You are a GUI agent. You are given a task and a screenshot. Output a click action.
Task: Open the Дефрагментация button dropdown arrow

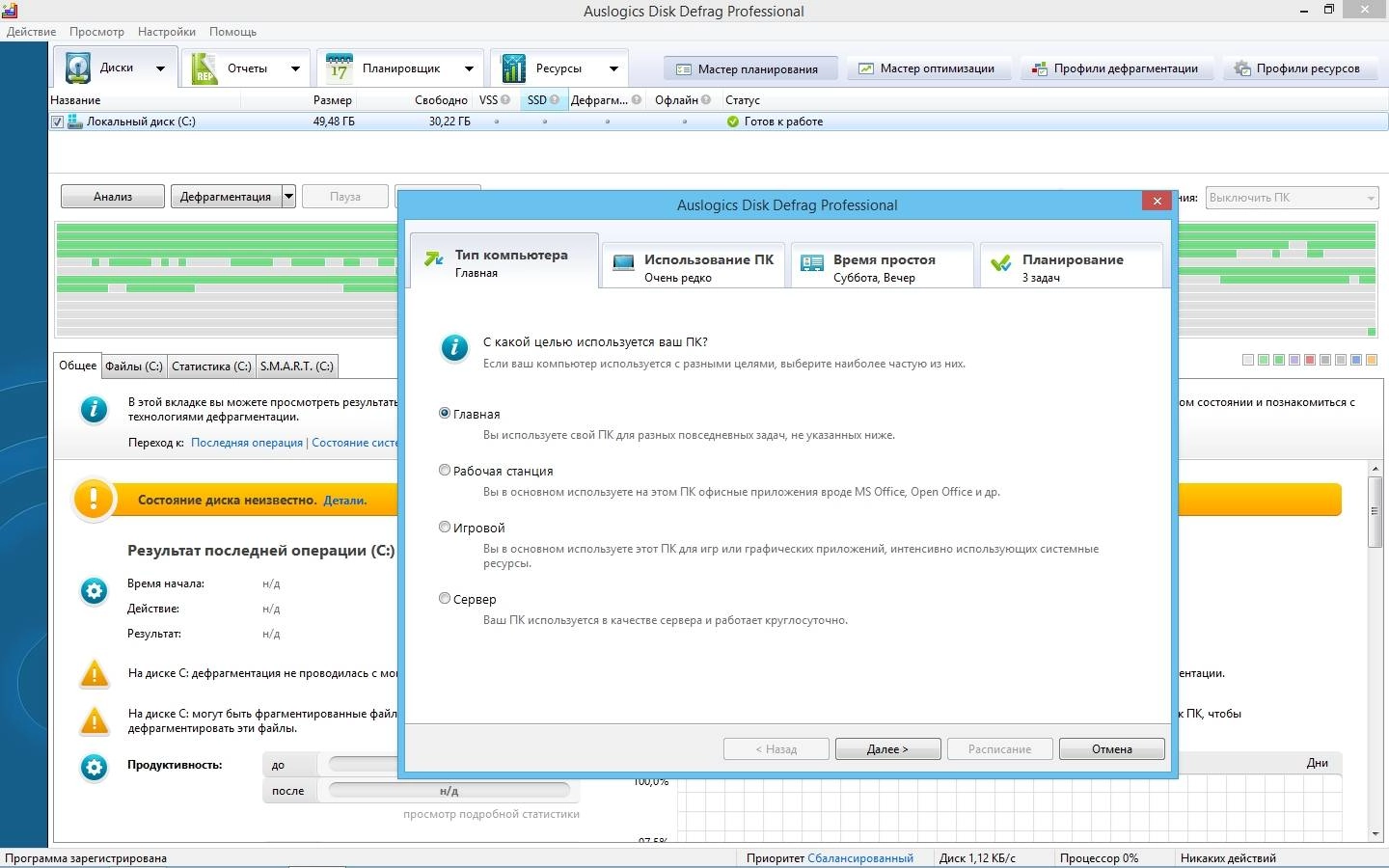point(288,197)
